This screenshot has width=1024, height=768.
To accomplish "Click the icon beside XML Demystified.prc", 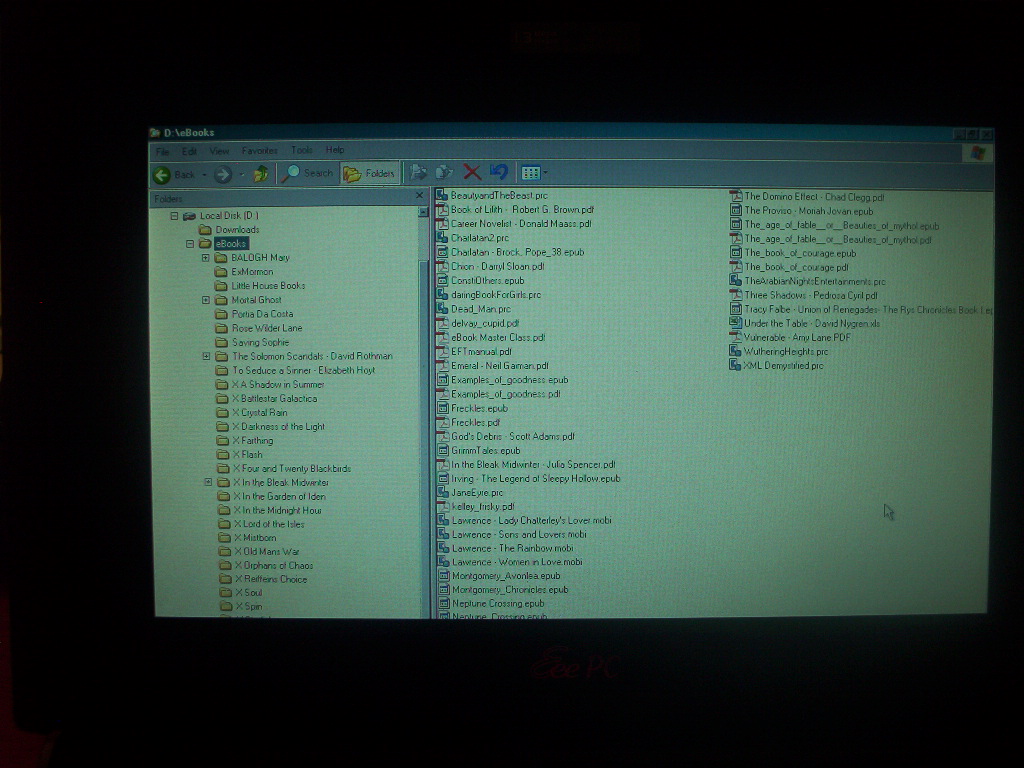I will click(x=735, y=366).
